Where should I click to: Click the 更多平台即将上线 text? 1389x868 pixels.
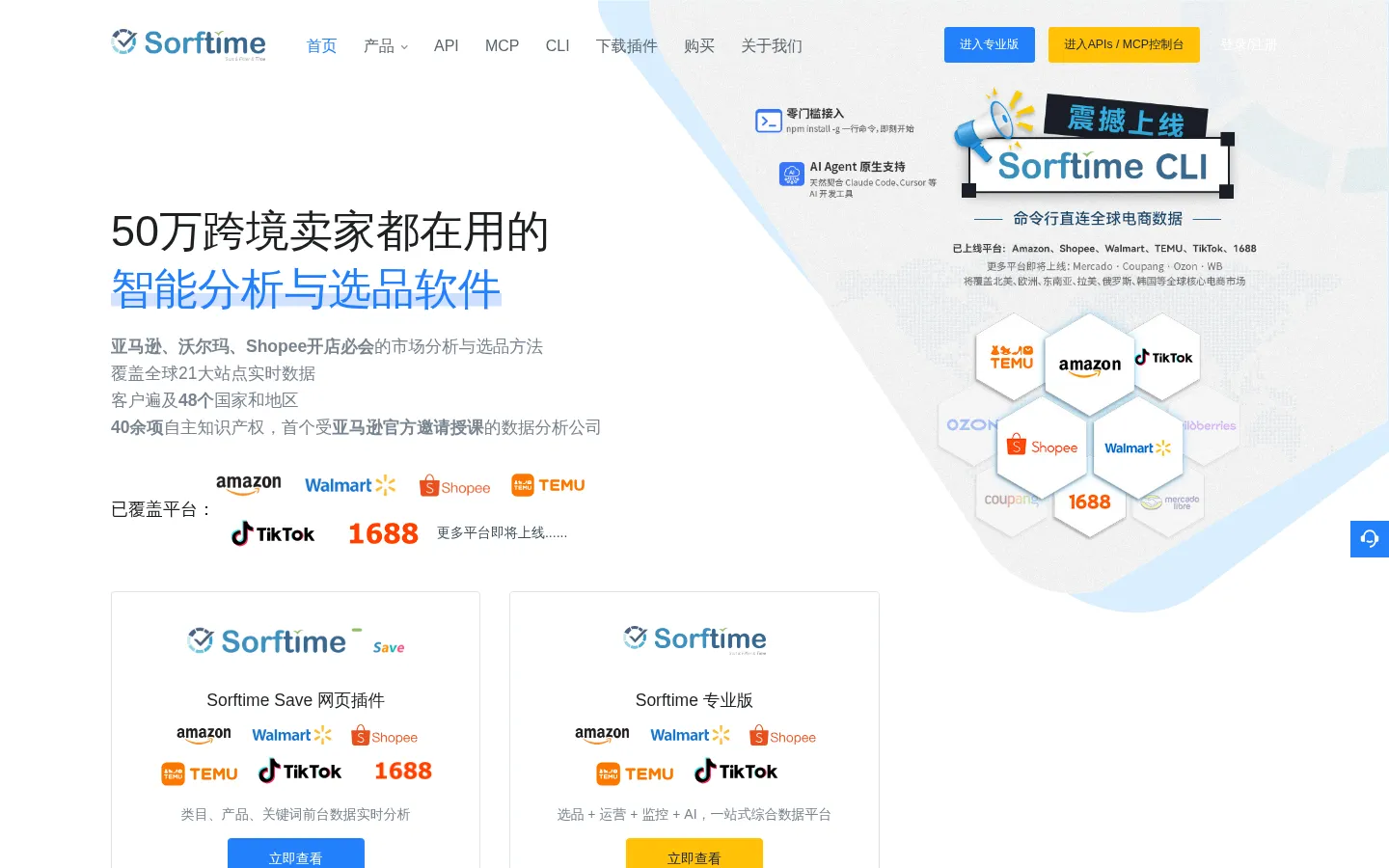coord(502,532)
